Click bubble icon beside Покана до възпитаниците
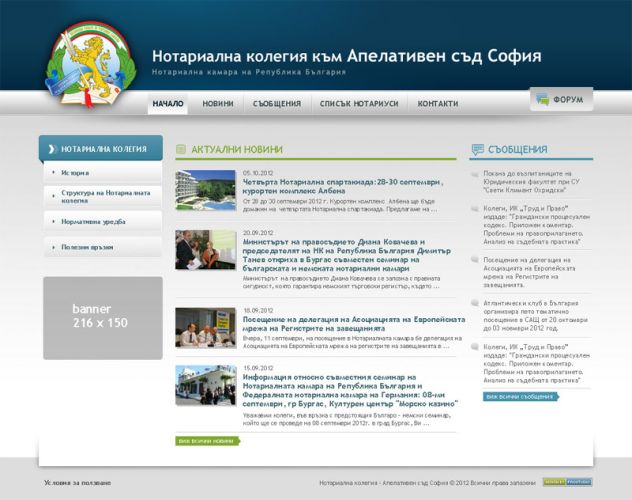This screenshot has height=500, width=632. pos(475,174)
